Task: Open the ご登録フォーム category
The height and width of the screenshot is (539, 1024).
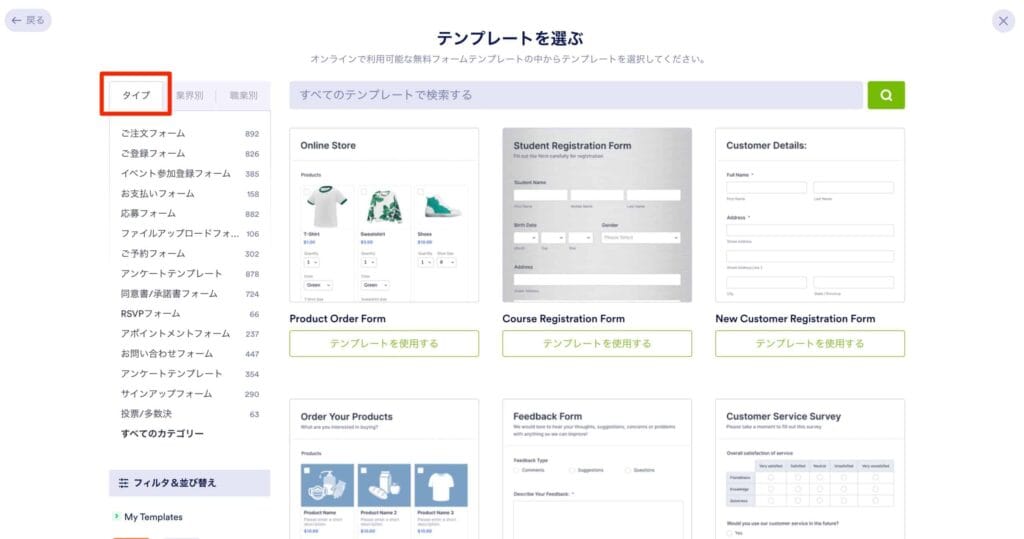Action: pos(189,154)
